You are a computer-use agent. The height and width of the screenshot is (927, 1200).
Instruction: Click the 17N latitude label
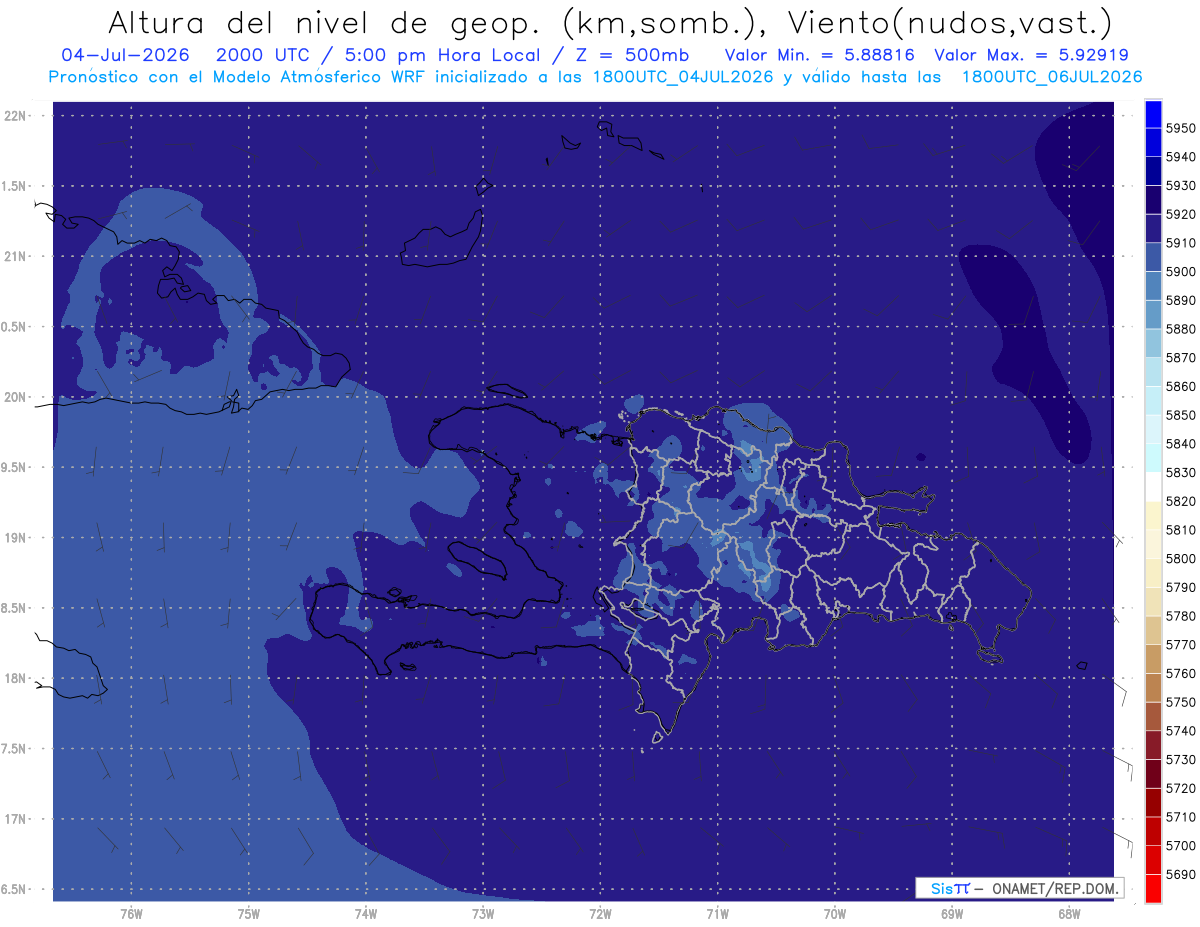(x=14, y=820)
